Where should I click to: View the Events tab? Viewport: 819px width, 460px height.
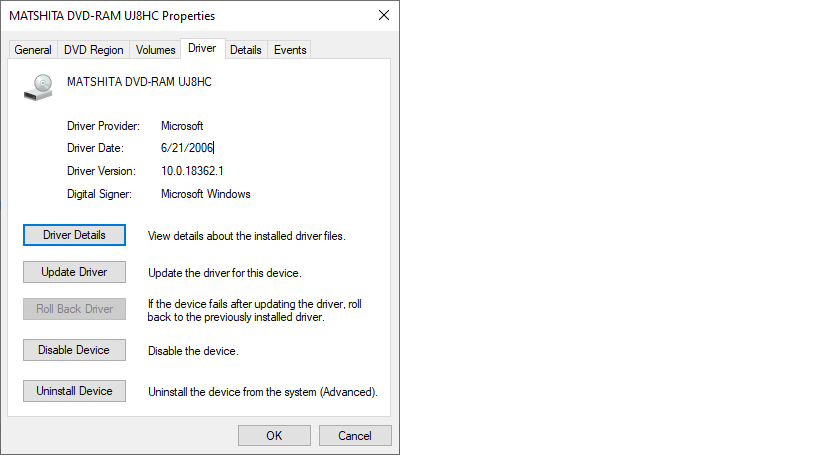[290, 50]
